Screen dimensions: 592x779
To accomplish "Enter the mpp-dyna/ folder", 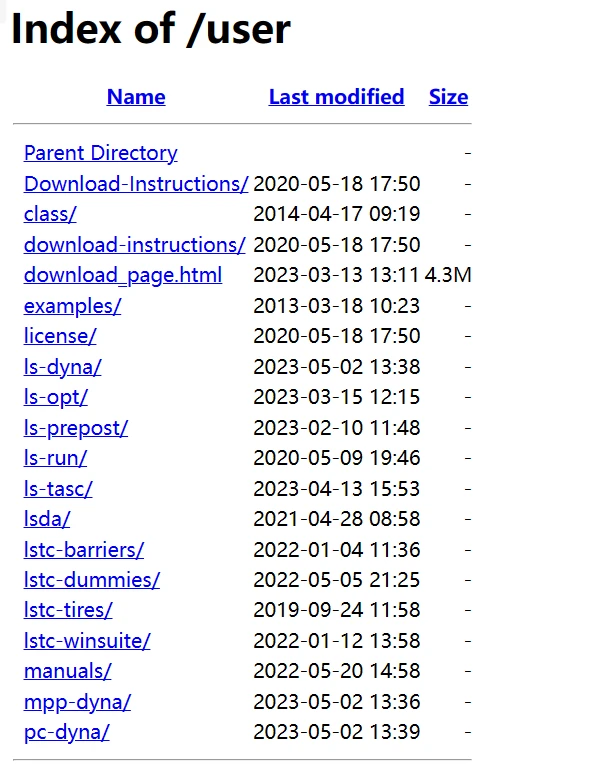I will tap(77, 702).
